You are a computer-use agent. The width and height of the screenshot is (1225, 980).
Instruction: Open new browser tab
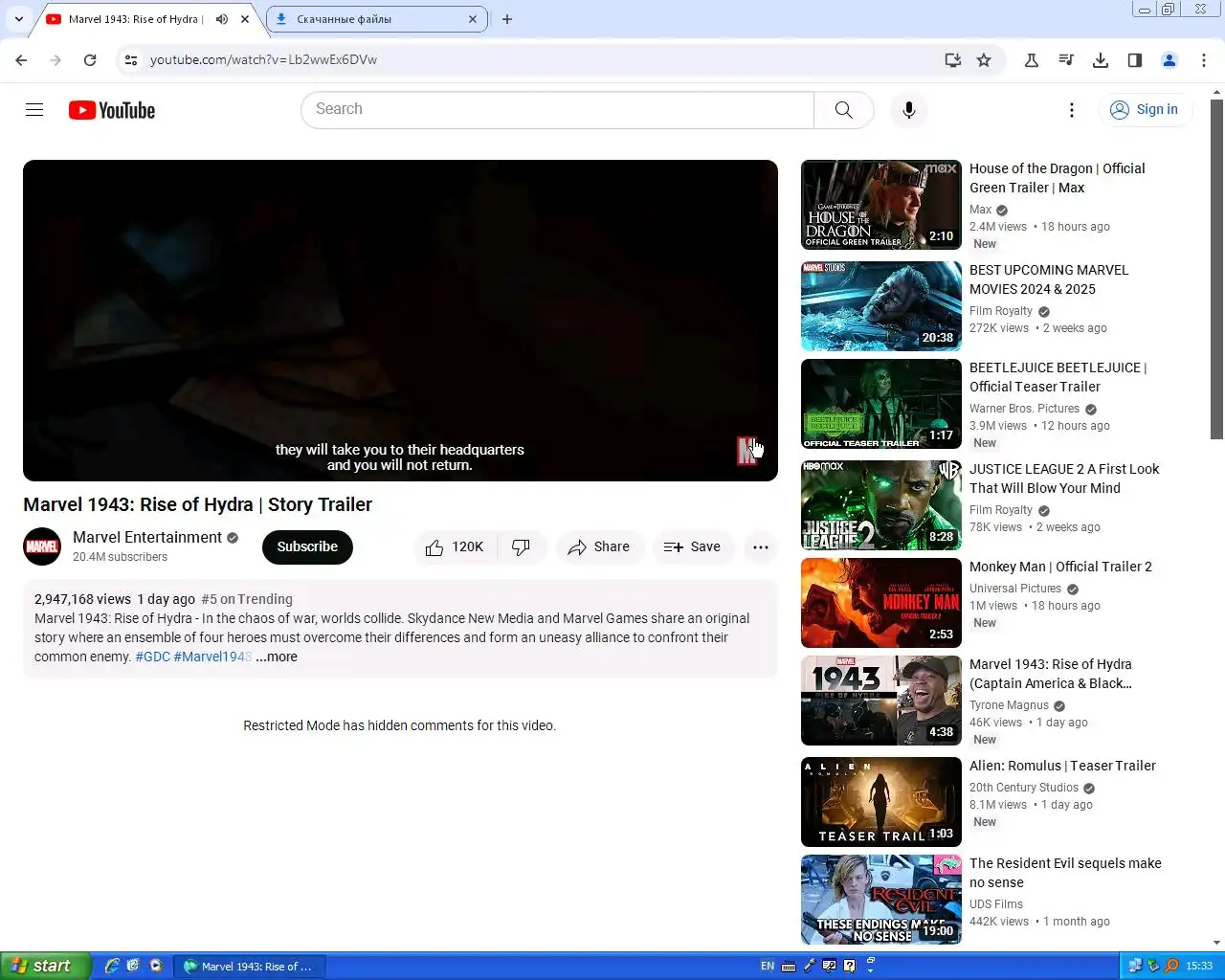tap(507, 19)
